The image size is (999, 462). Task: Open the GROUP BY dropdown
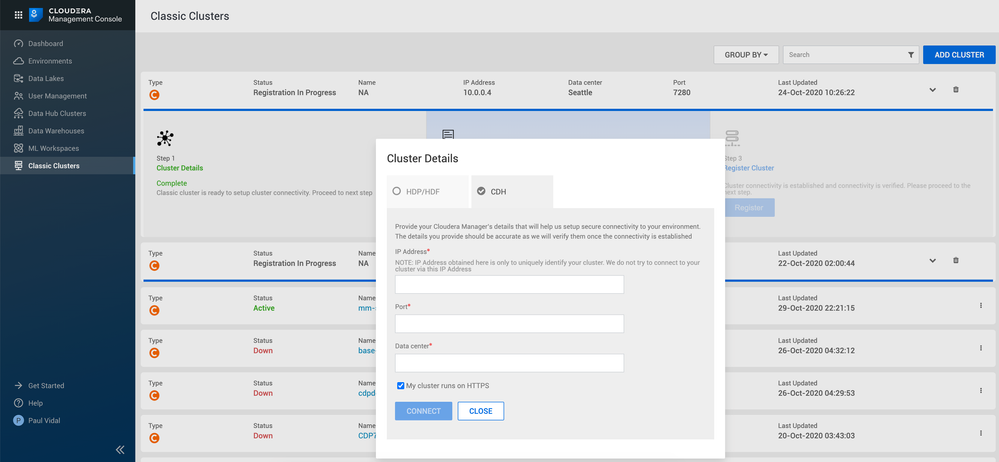[x=745, y=55]
